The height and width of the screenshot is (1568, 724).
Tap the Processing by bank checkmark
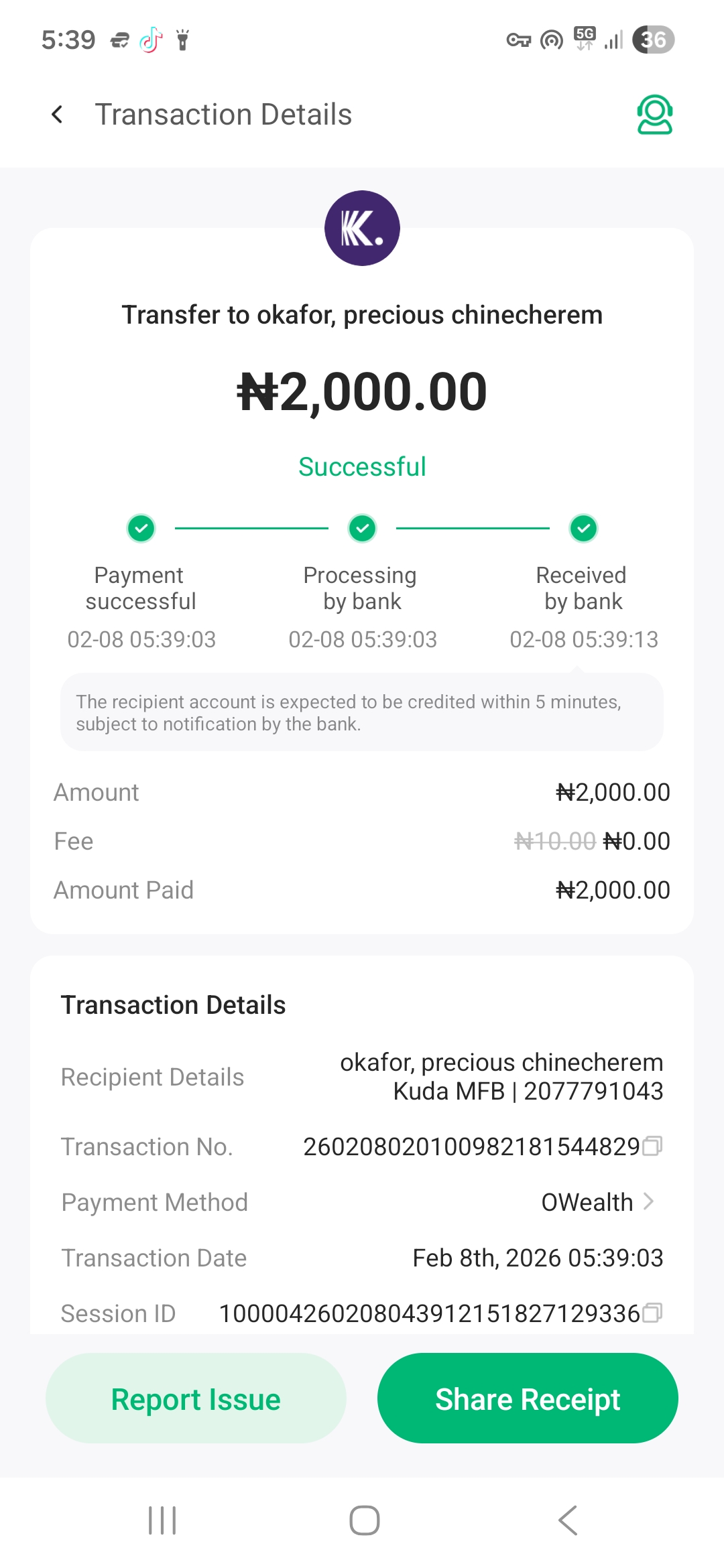tap(363, 528)
